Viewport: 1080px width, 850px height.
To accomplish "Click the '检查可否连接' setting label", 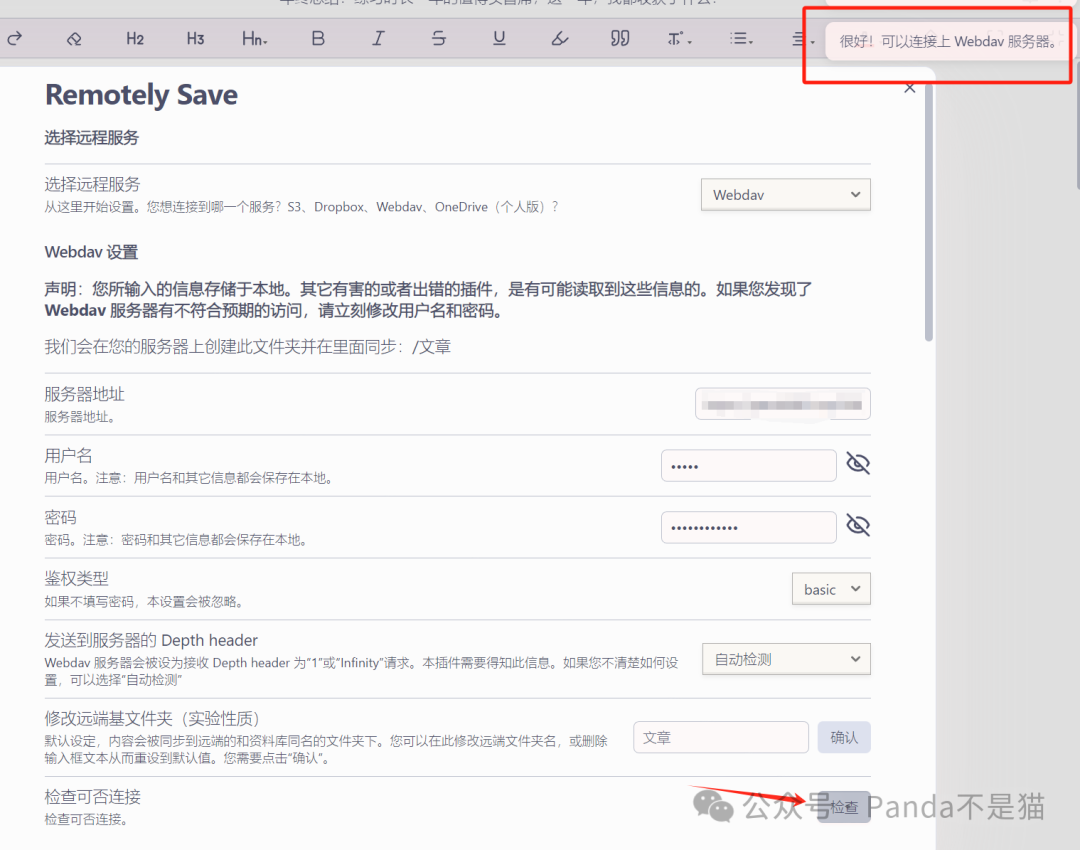I will [x=92, y=797].
